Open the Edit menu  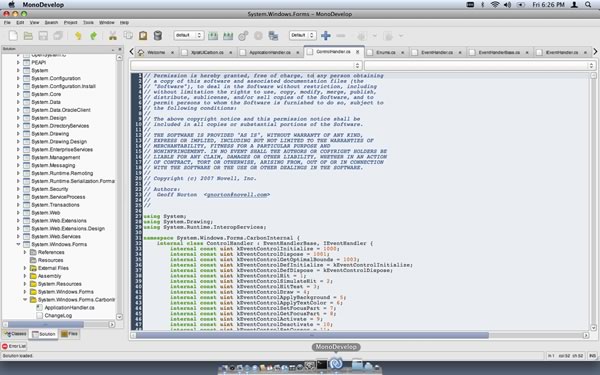pyautogui.click(x=20, y=23)
